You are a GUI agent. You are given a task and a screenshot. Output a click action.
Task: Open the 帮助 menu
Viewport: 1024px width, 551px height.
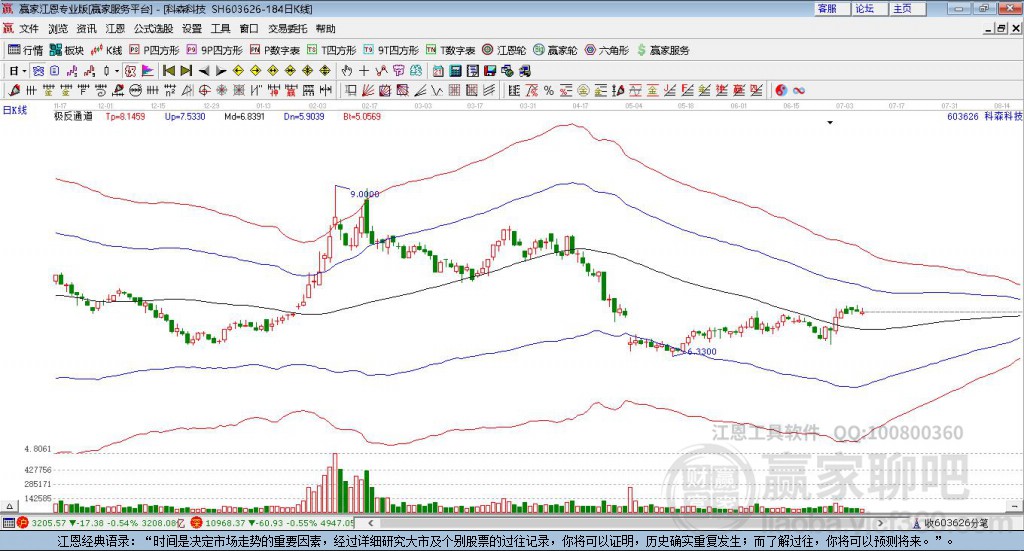pos(325,29)
